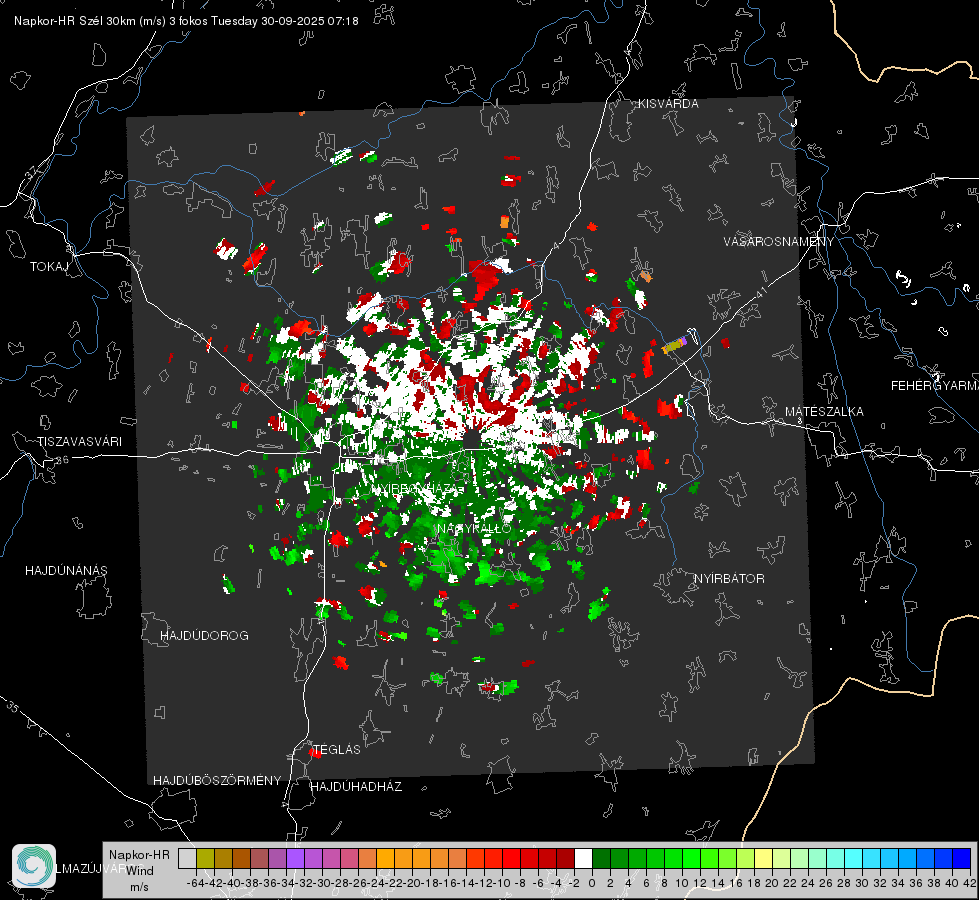Click the white zero-velocity legend swatch

583,858
